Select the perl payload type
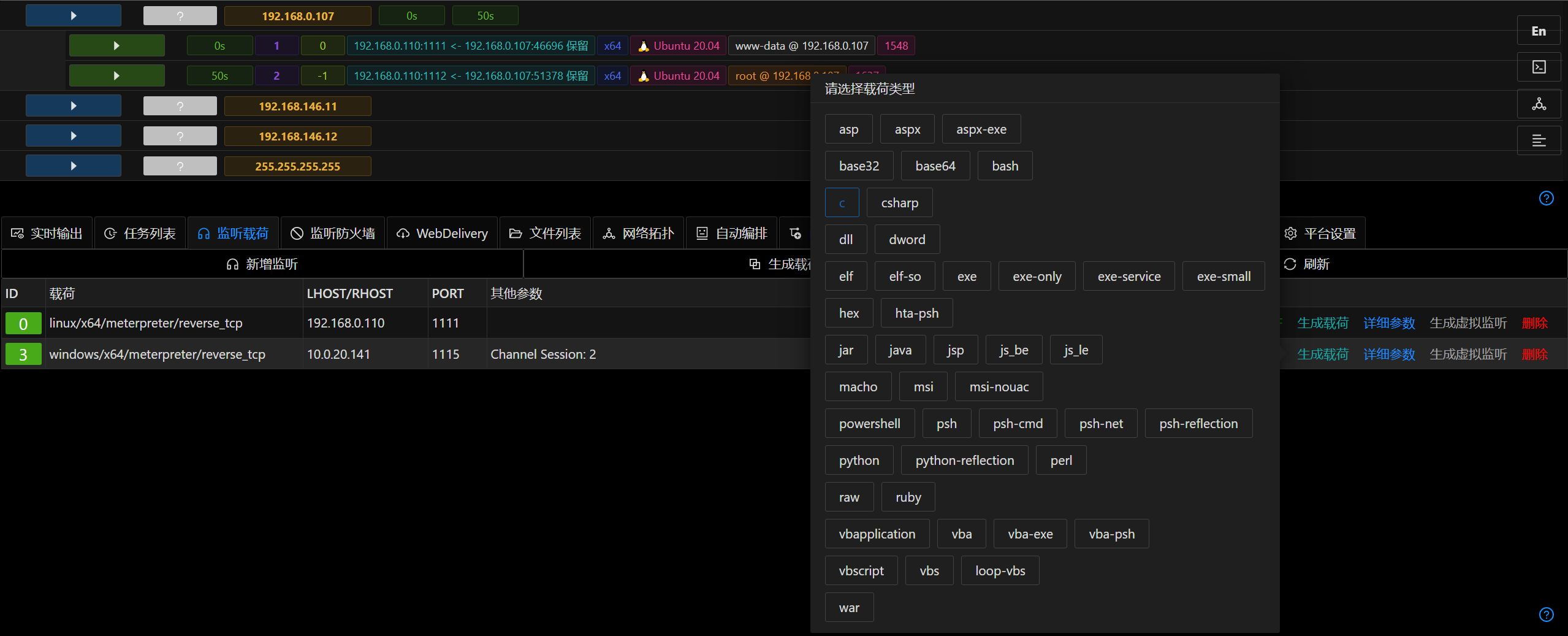Image resolution: width=1568 pixels, height=636 pixels. [1061, 460]
